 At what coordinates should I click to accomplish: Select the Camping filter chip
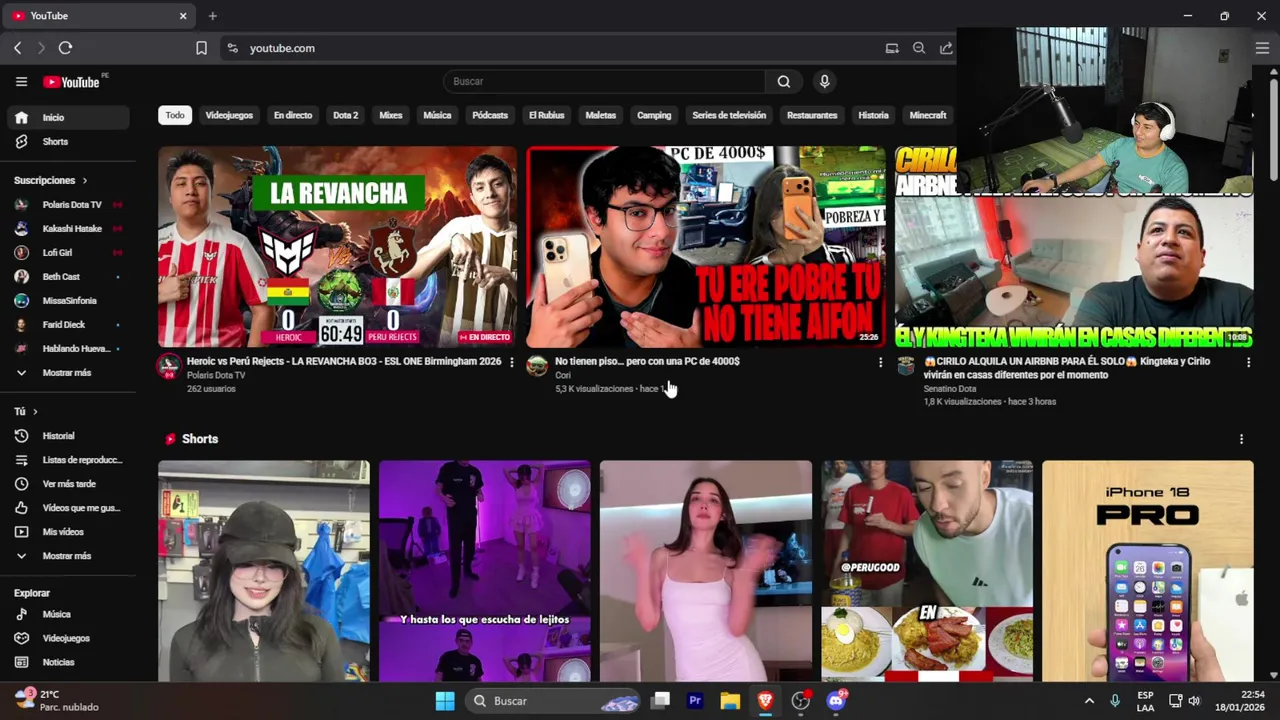point(654,115)
